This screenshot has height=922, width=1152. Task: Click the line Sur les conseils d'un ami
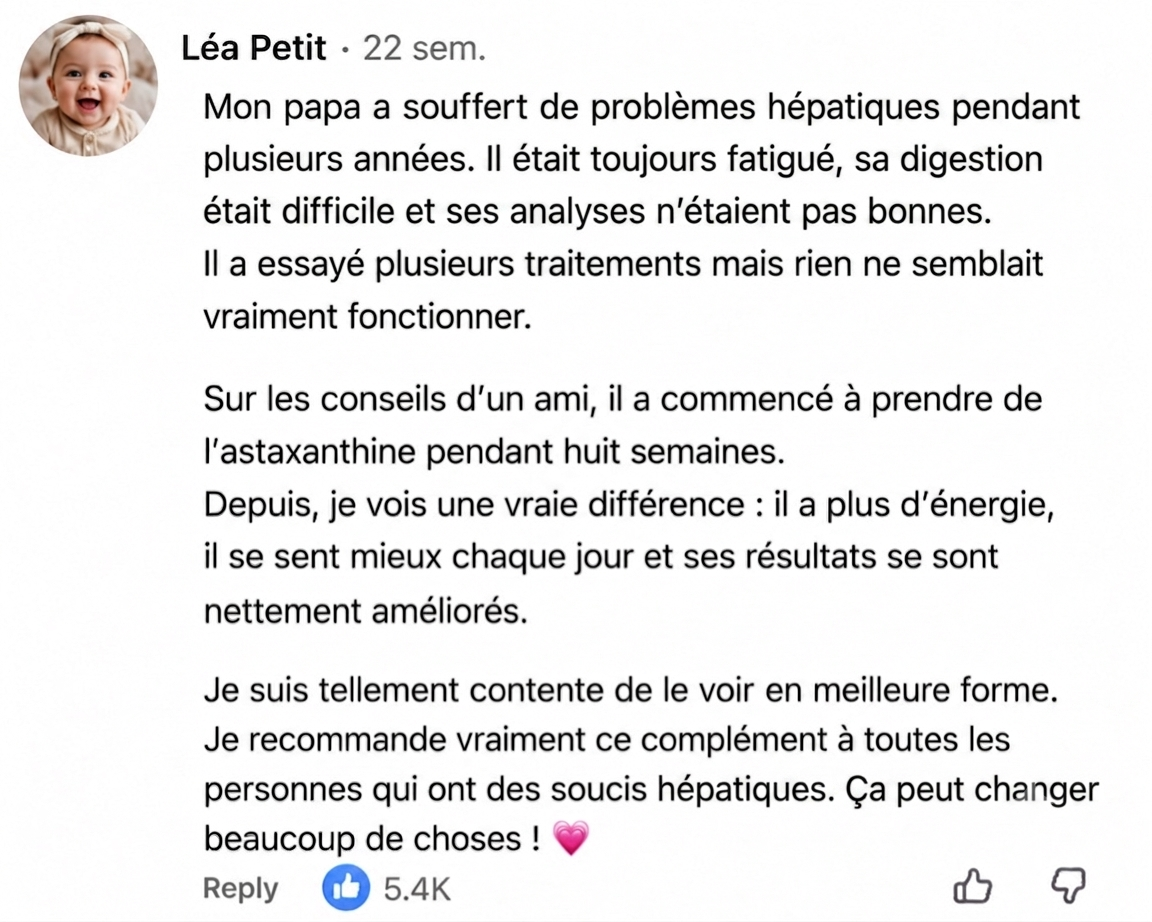click(623, 400)
